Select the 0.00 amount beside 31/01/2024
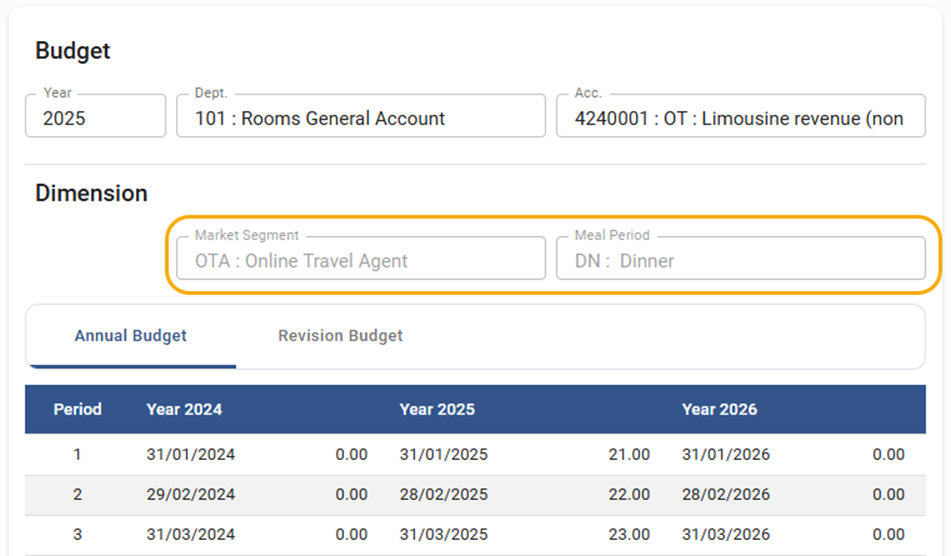951x556 pixels. click(351, 454)
